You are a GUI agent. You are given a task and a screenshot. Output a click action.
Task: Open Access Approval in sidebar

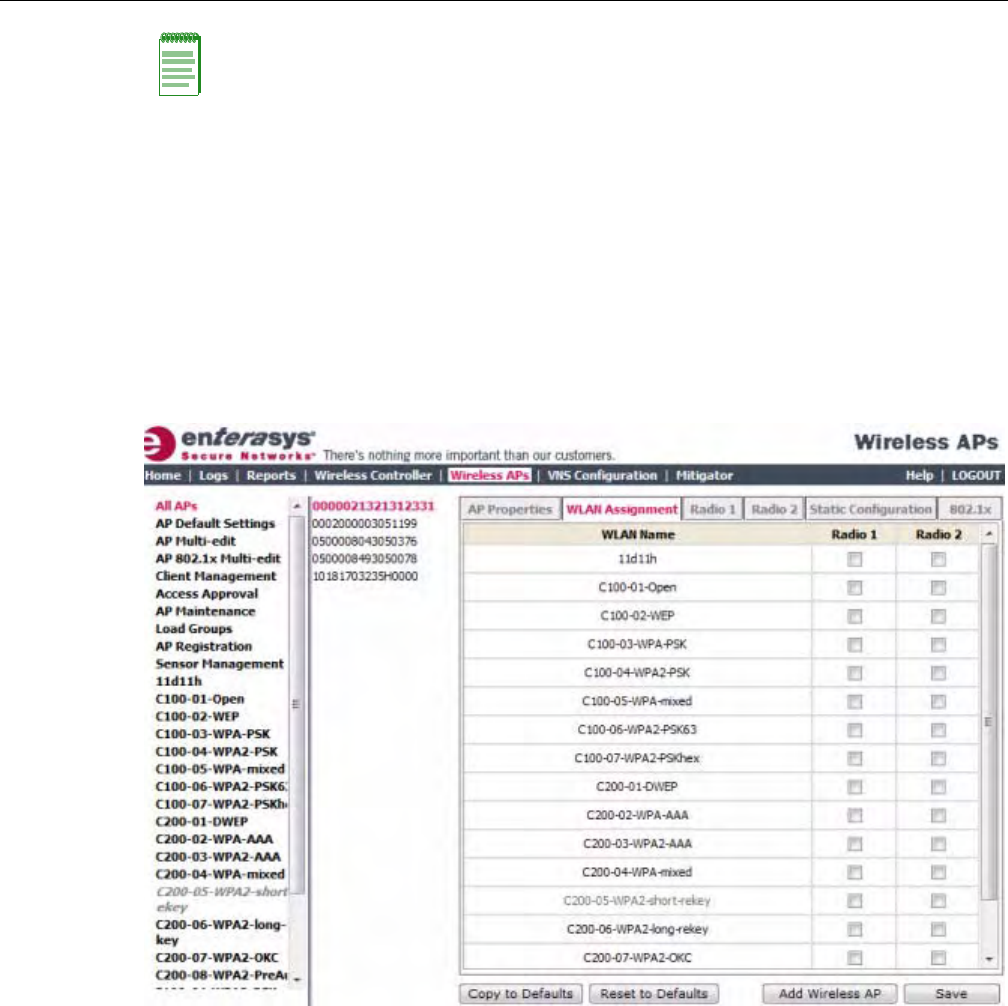pyautogui.click(x=206, y=593)
